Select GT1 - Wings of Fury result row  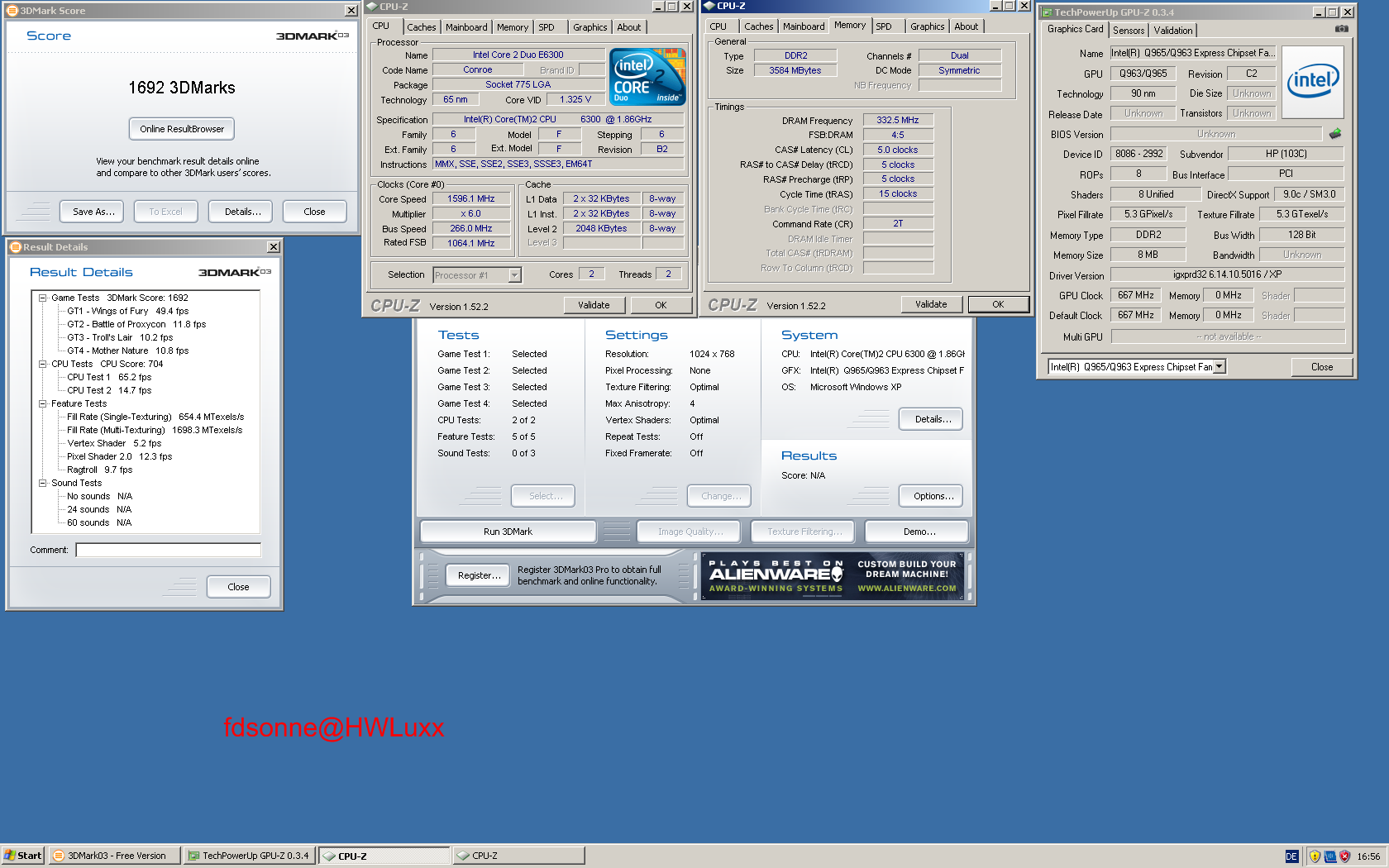coord(127,311)
